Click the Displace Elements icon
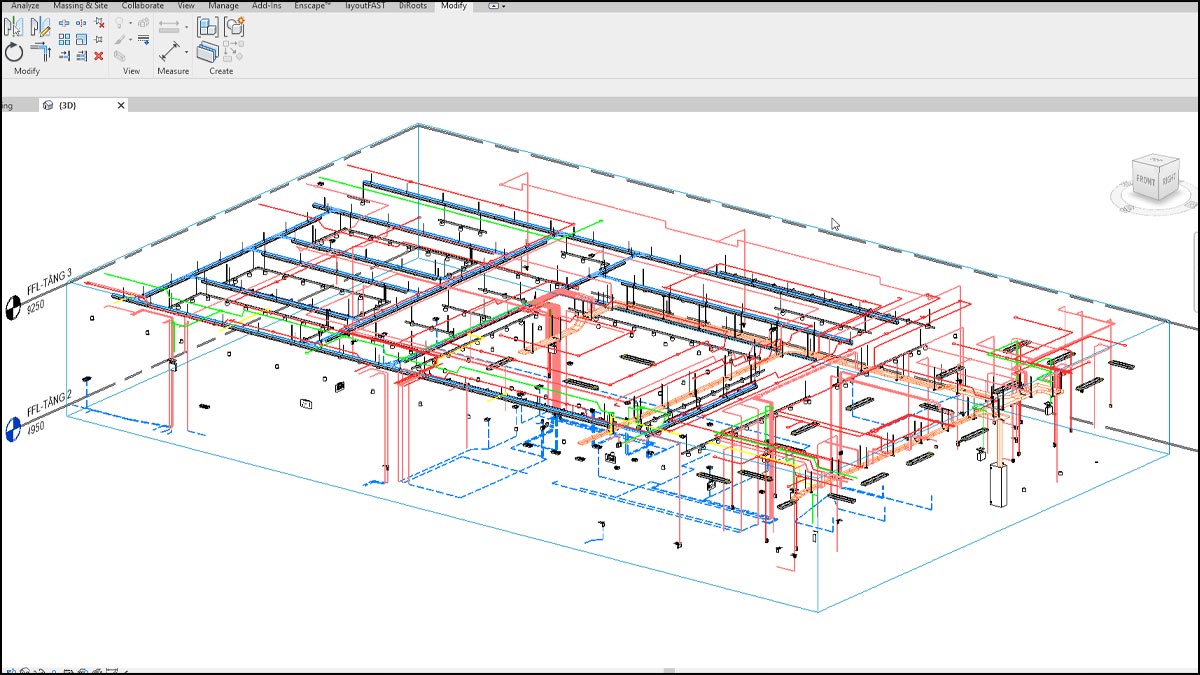Viewport: 1200px width, 675px height. [x=143, y=22]
